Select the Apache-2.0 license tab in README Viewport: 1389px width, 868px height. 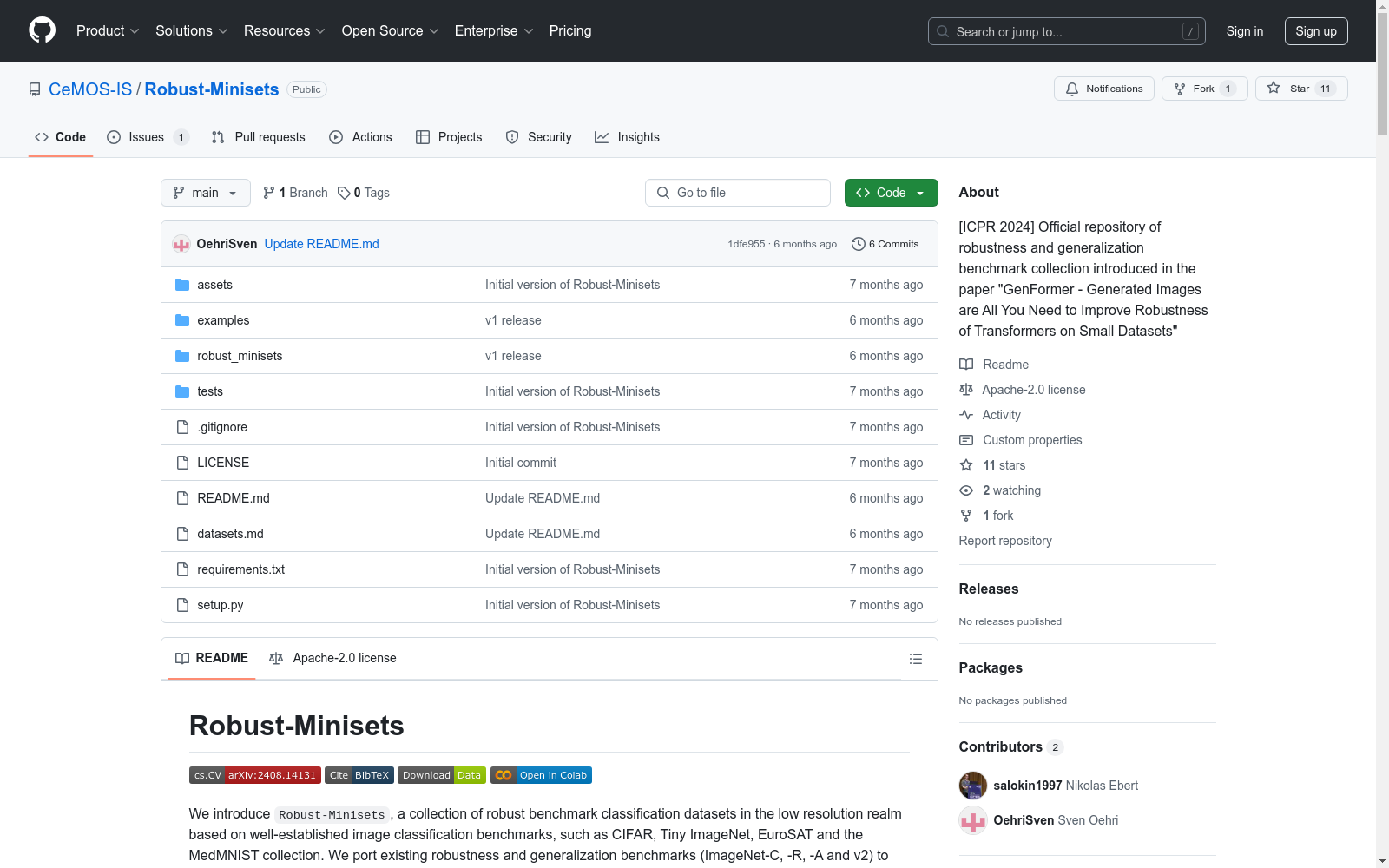pyautogui.click(x=332, y=658)
